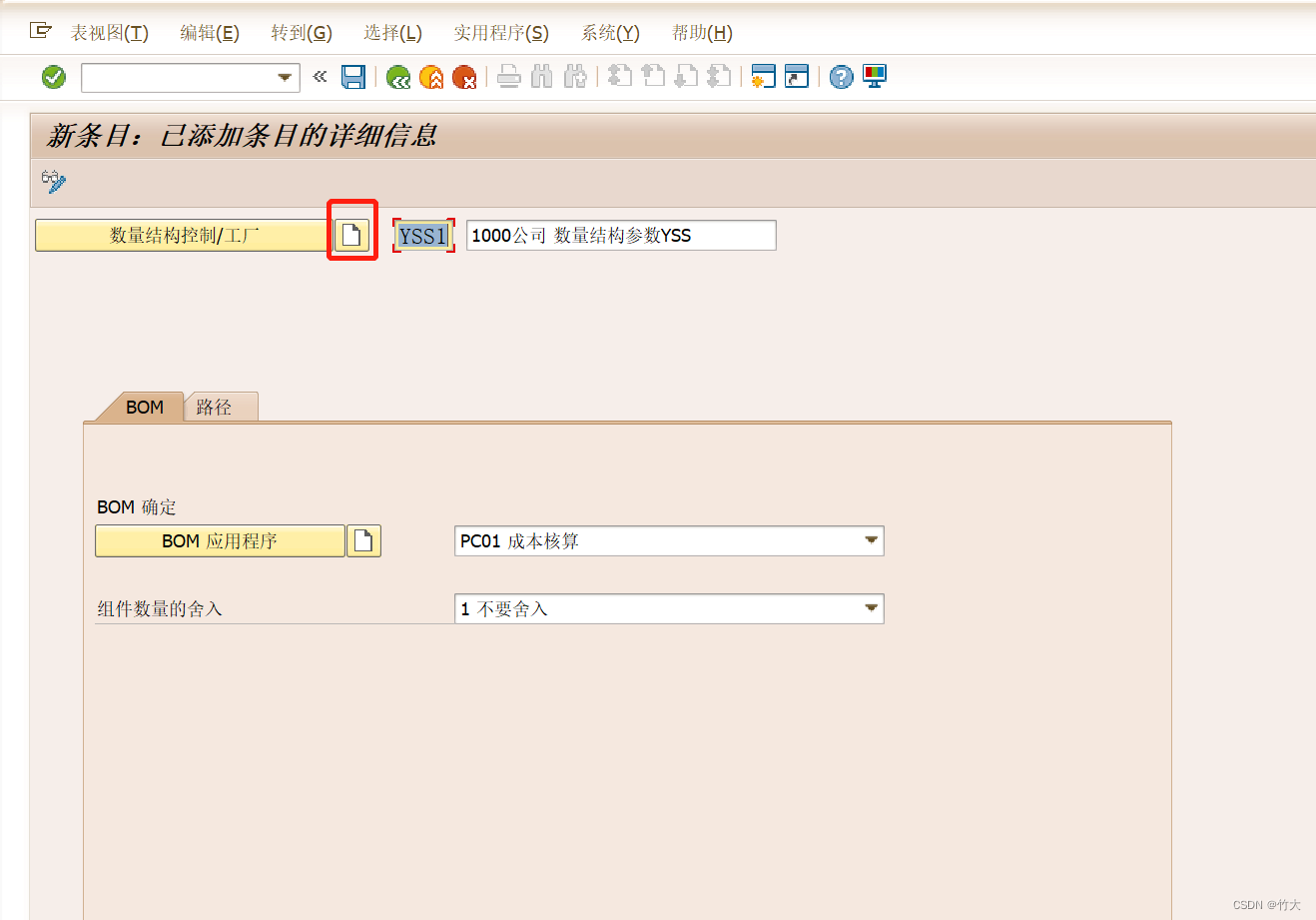This screenshot has width=1316, height=920.
Task: Click the Create Shortcut icon
Action: [x=797, y=76]
